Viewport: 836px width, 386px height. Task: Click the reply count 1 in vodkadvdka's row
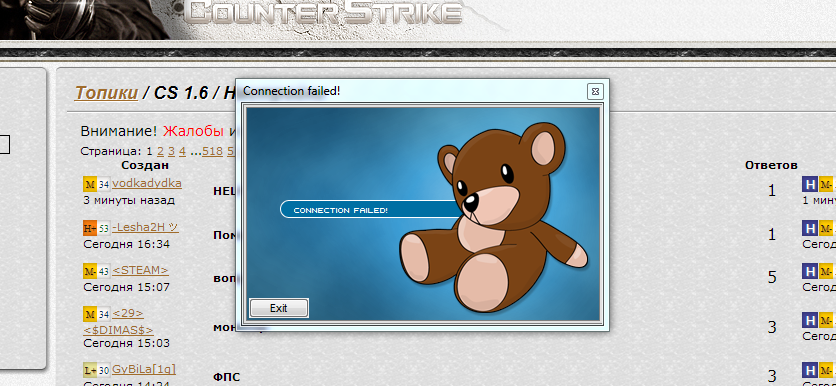click(771, 190)
